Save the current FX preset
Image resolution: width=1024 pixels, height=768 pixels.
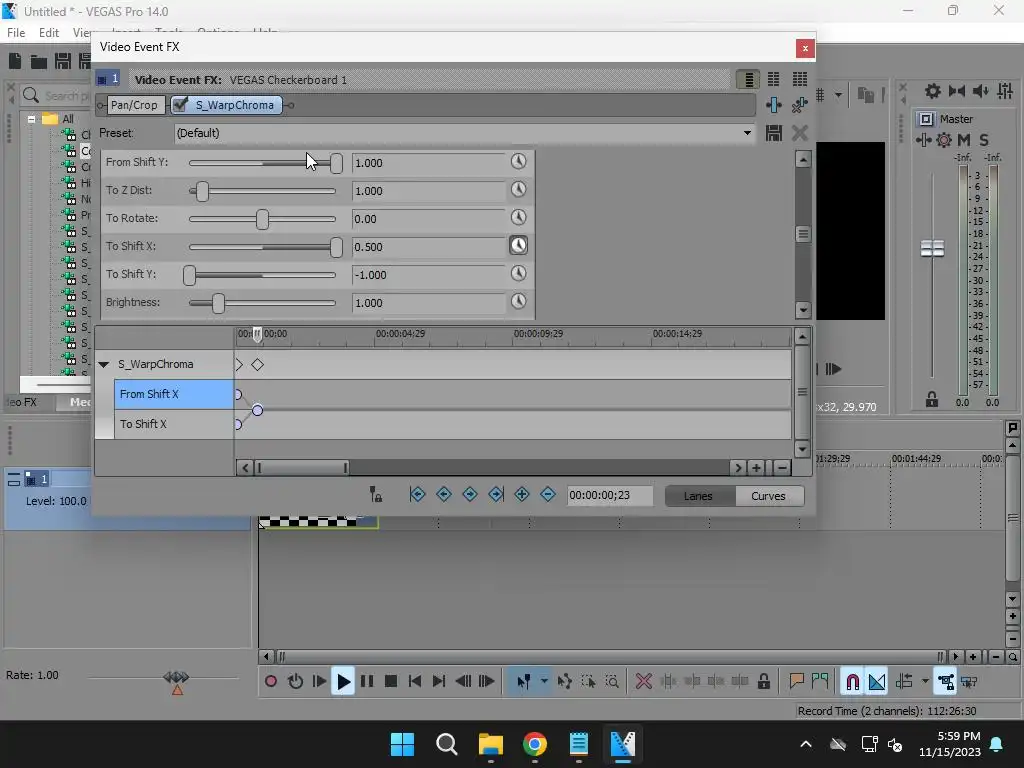coord(774,133)
